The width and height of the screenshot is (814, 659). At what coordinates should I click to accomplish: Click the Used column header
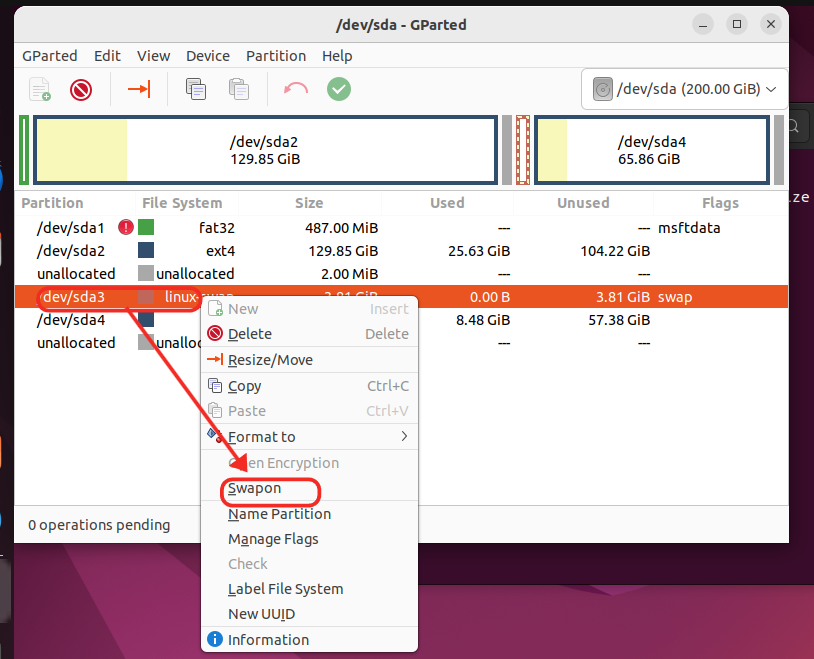click(447, 203)
